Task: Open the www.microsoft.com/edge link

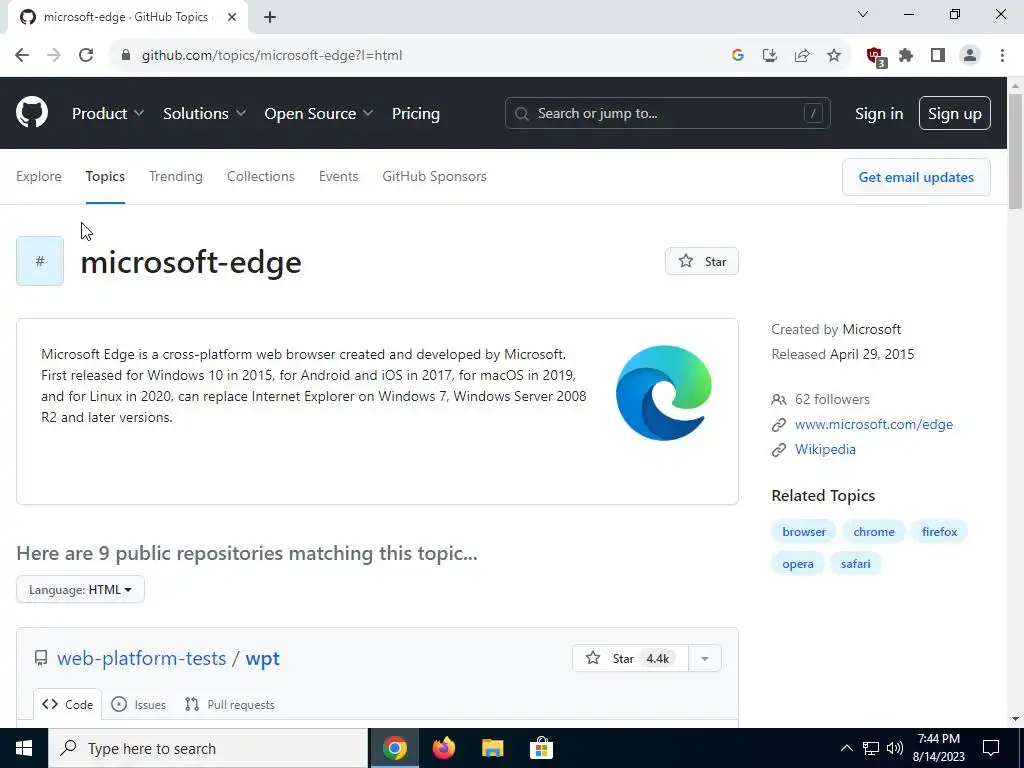Action: coord(874,424)
